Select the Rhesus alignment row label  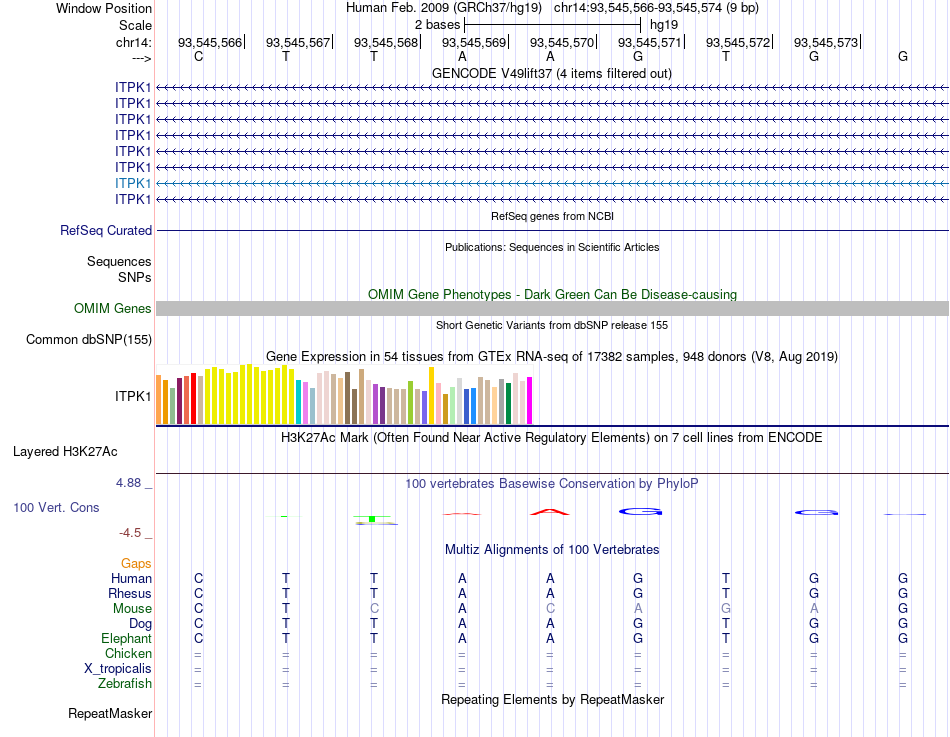tap(130, 594)
